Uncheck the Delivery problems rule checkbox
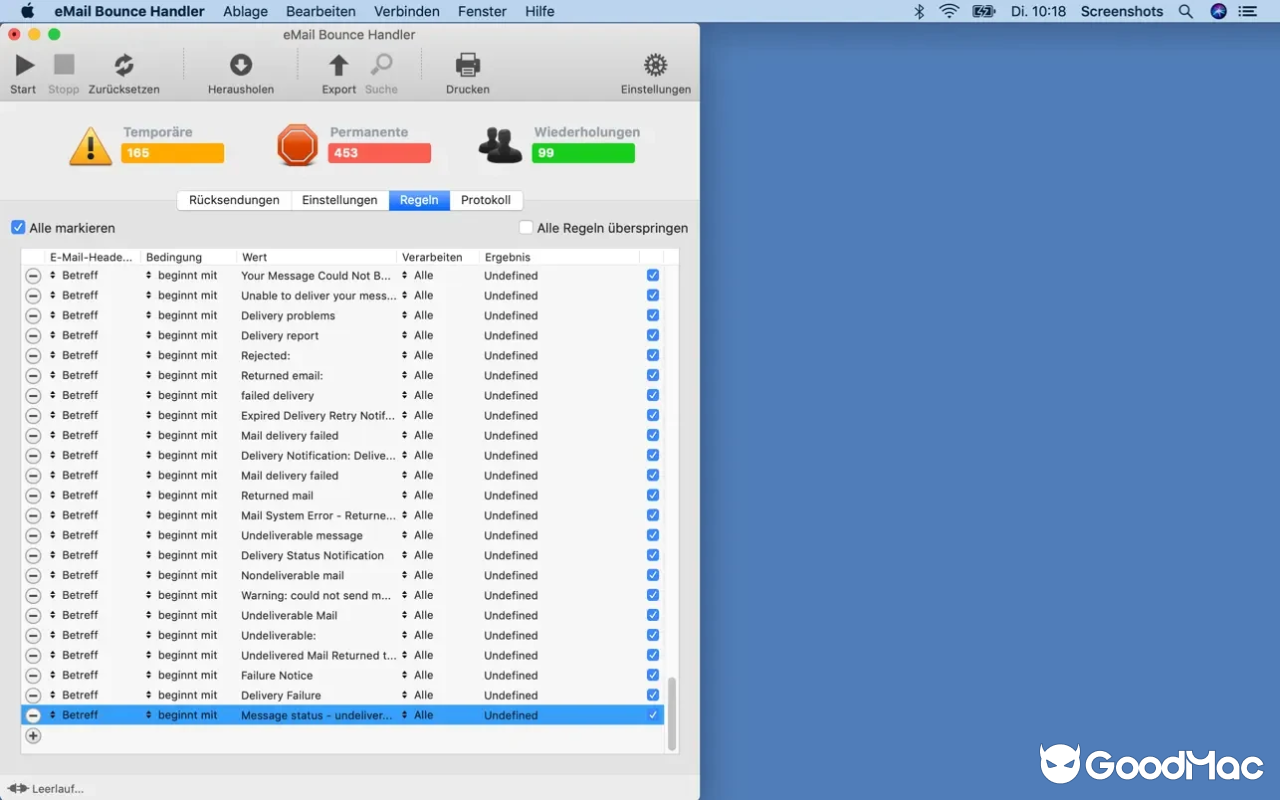The image size is (1280, 800). [652, 315]
